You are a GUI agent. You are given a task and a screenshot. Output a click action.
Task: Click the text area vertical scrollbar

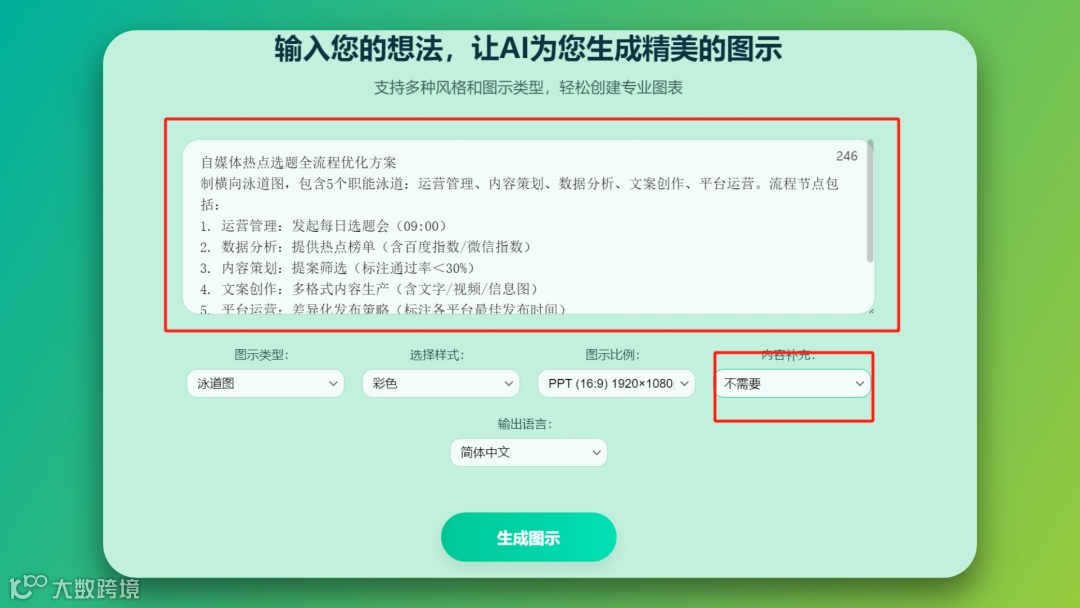870,201
